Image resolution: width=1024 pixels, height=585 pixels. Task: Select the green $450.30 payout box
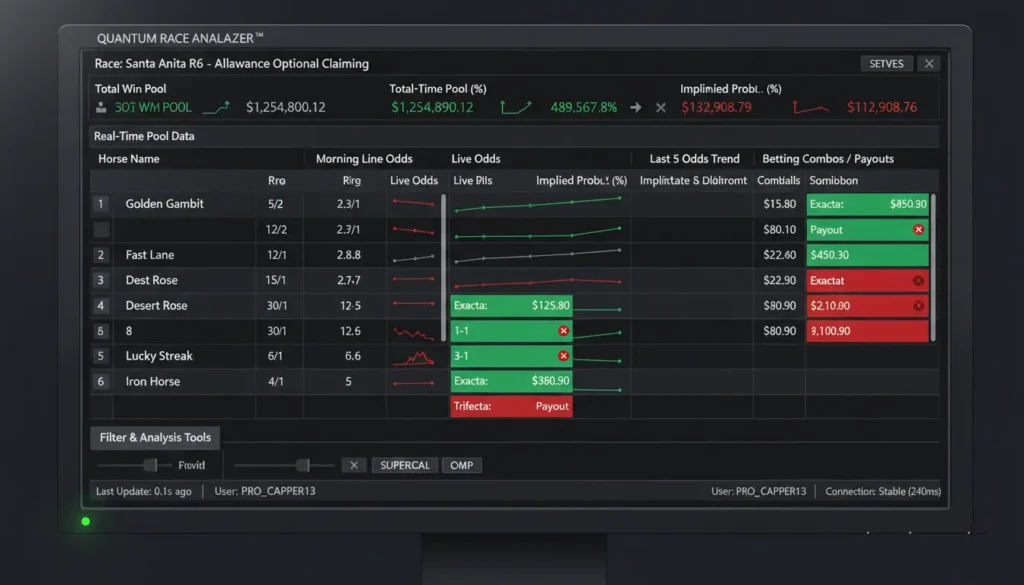867,255
